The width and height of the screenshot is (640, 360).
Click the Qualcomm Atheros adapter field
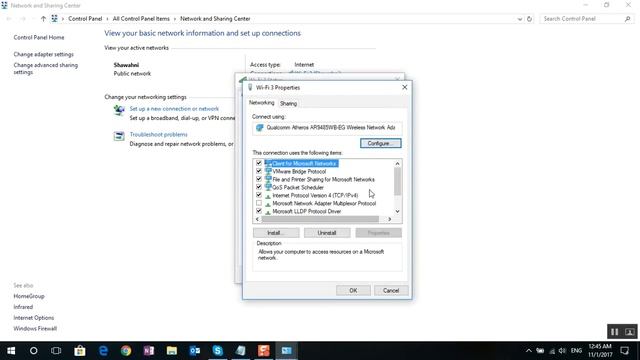[x=327, y=128]
